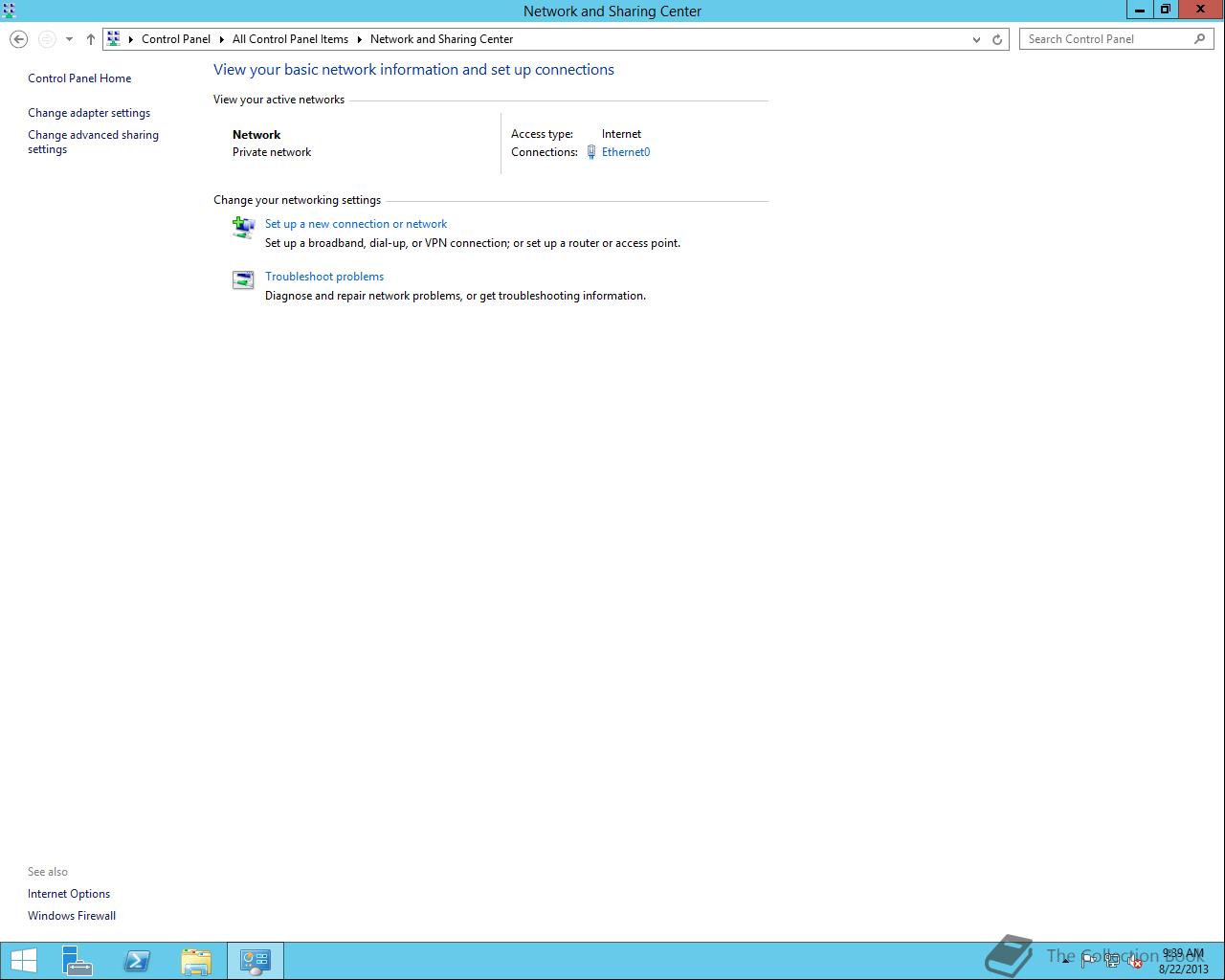Click the muted volume tray icon
Screen dimensions: 1225x980
coord(1134,961)
